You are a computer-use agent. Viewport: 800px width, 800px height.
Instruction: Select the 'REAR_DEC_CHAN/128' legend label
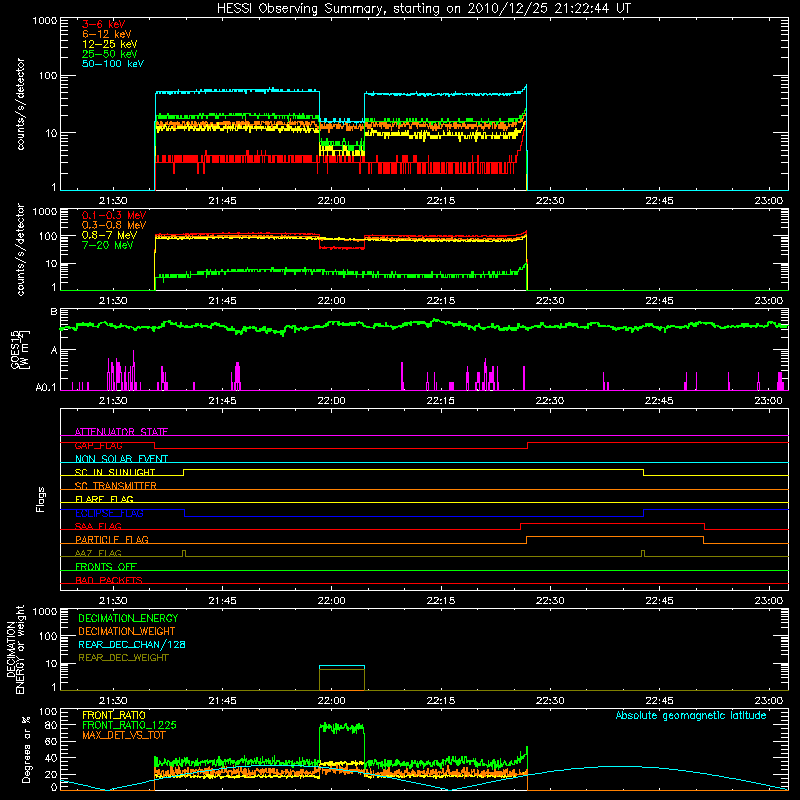[132, 644]
